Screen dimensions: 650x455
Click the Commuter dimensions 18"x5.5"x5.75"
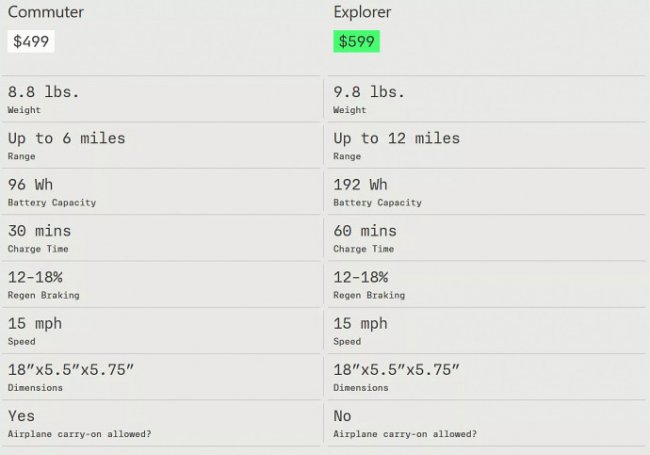[x=71, y=370]
